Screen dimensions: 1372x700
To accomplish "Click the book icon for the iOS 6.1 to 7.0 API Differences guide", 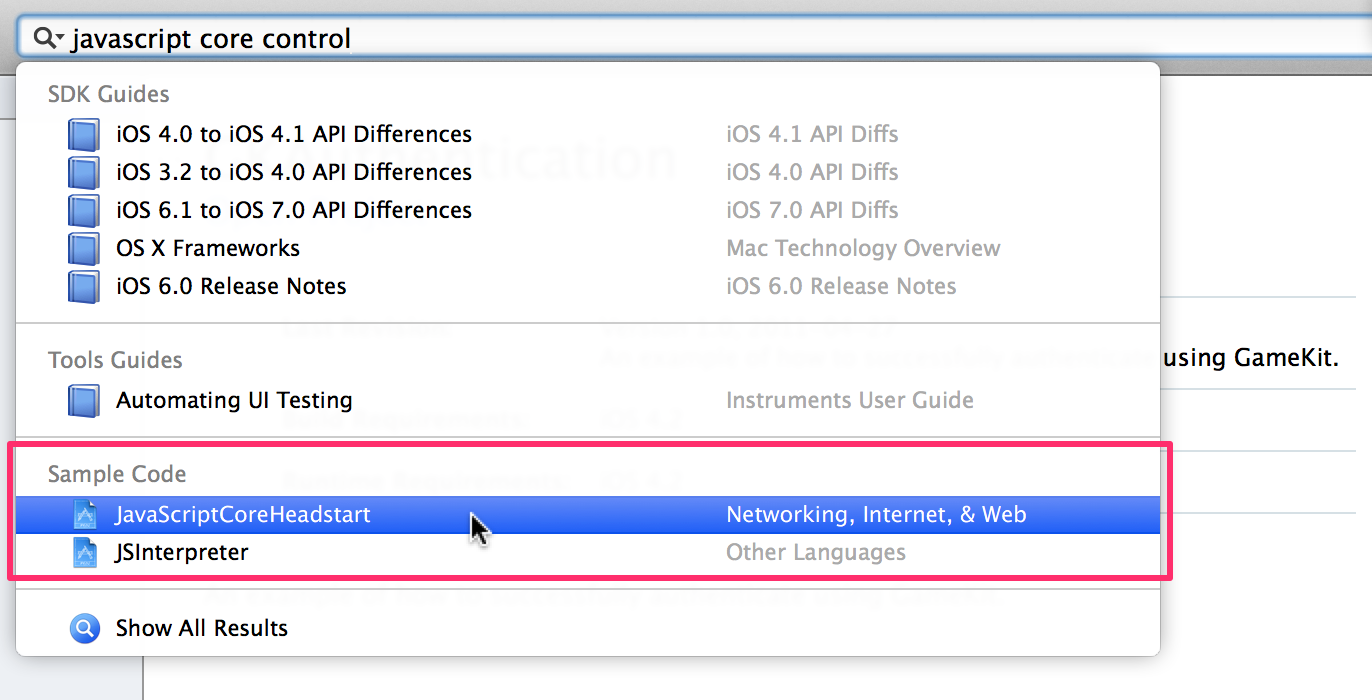I will coord(84,210).
